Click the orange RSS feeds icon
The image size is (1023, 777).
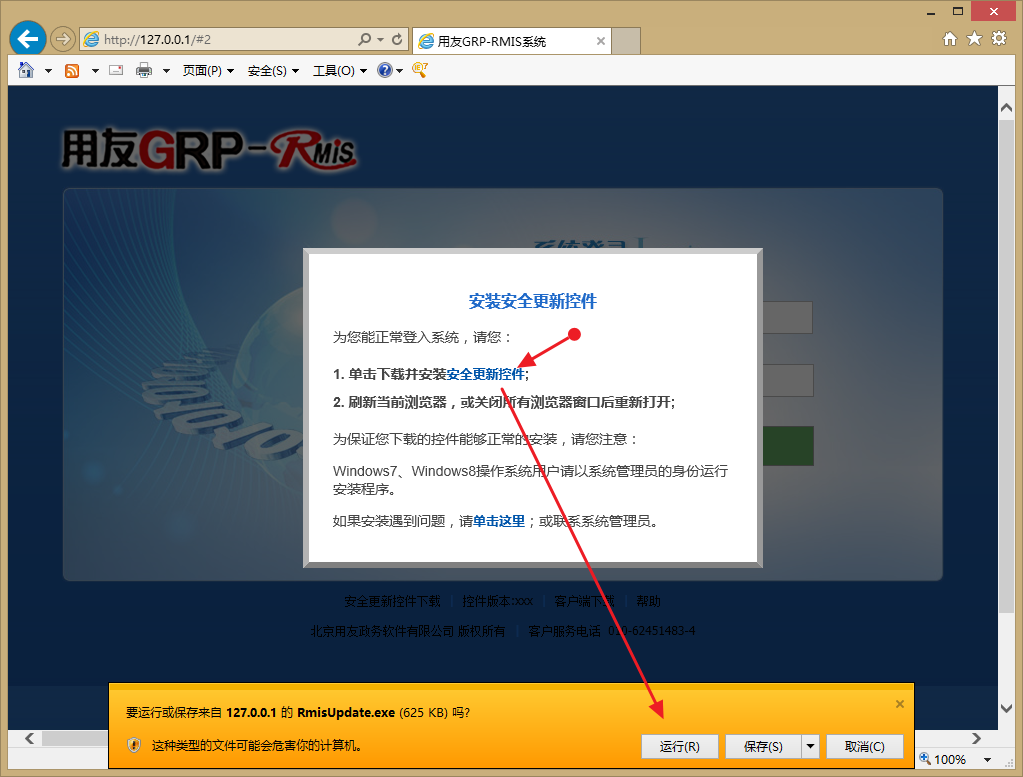coord(72,70)
